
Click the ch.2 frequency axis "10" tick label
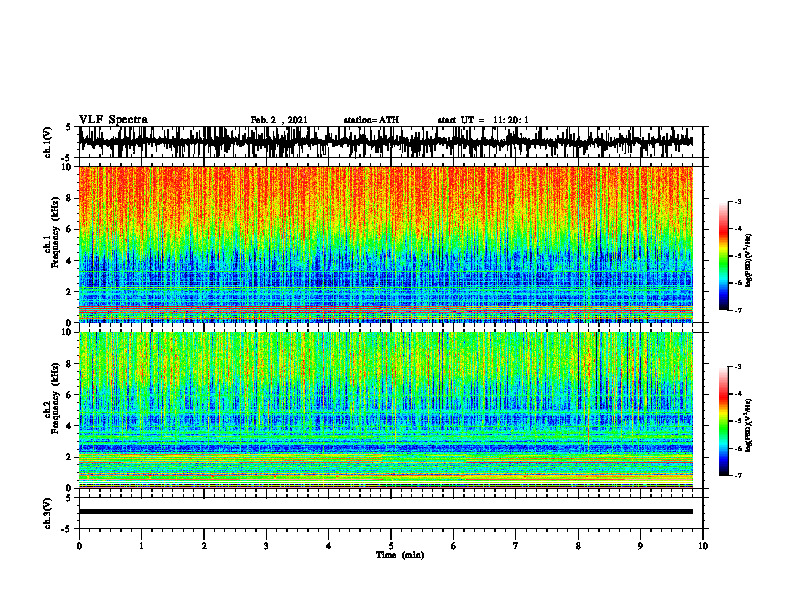click(x=68, y=332)
